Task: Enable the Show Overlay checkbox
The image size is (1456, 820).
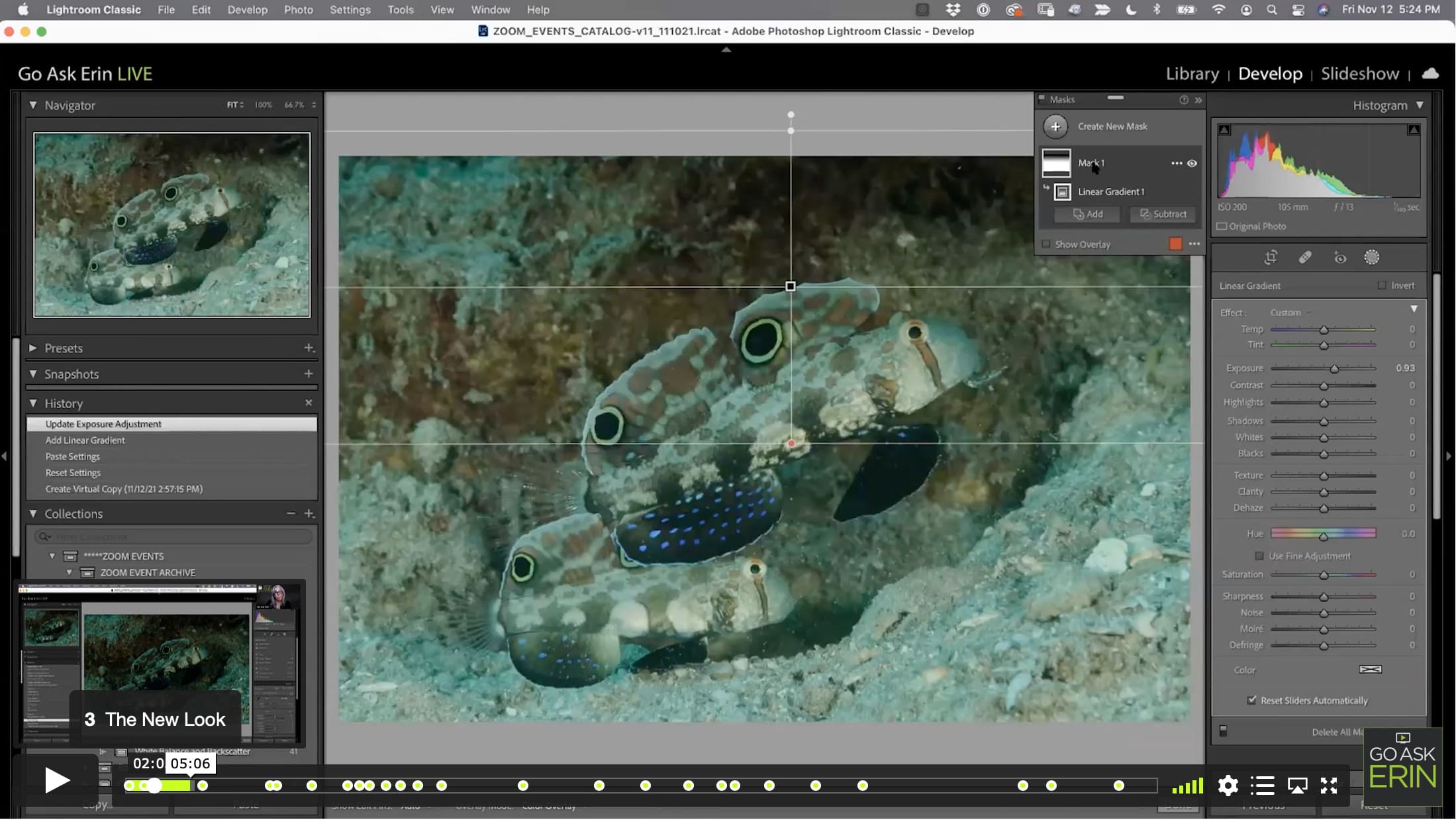Action: (x=1046, y=244)
